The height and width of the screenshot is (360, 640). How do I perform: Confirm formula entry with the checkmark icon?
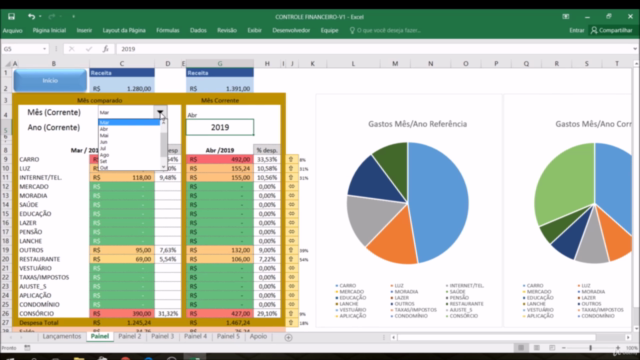[89, 49]
